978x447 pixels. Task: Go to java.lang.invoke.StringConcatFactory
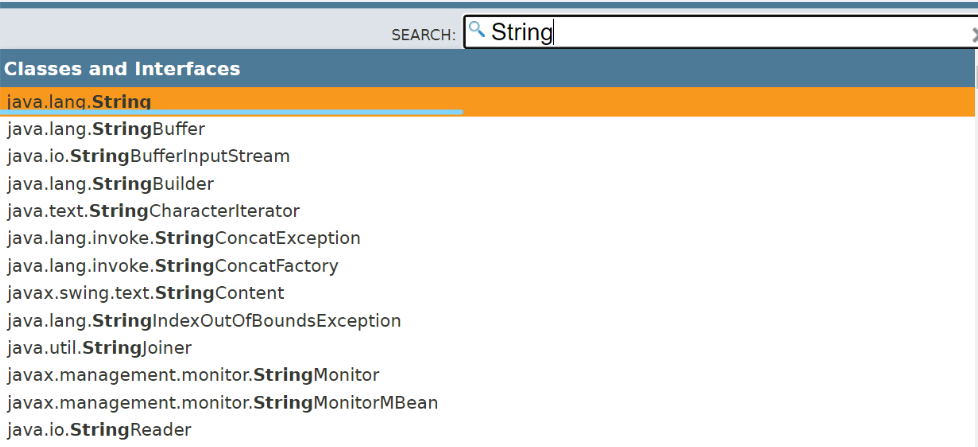point(172,266)
